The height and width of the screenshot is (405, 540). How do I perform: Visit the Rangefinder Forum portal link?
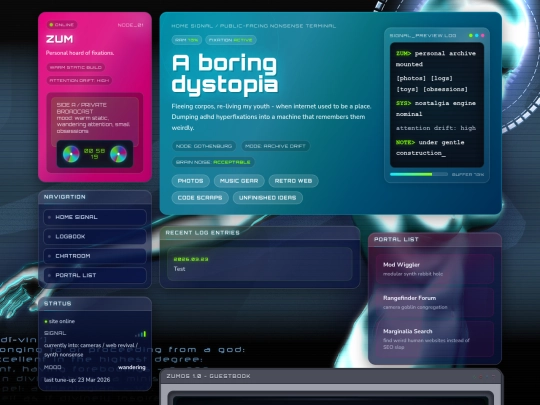pos(435,302)
